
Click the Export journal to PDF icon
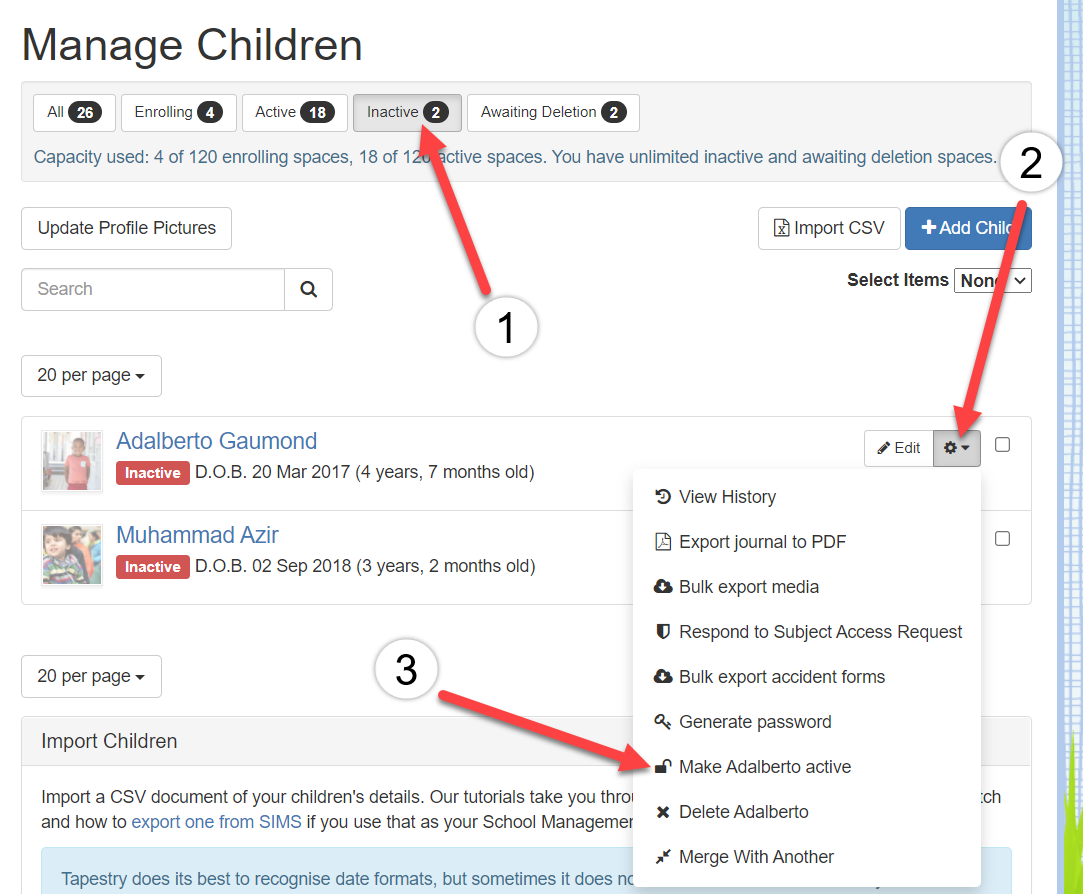(662, 542)
